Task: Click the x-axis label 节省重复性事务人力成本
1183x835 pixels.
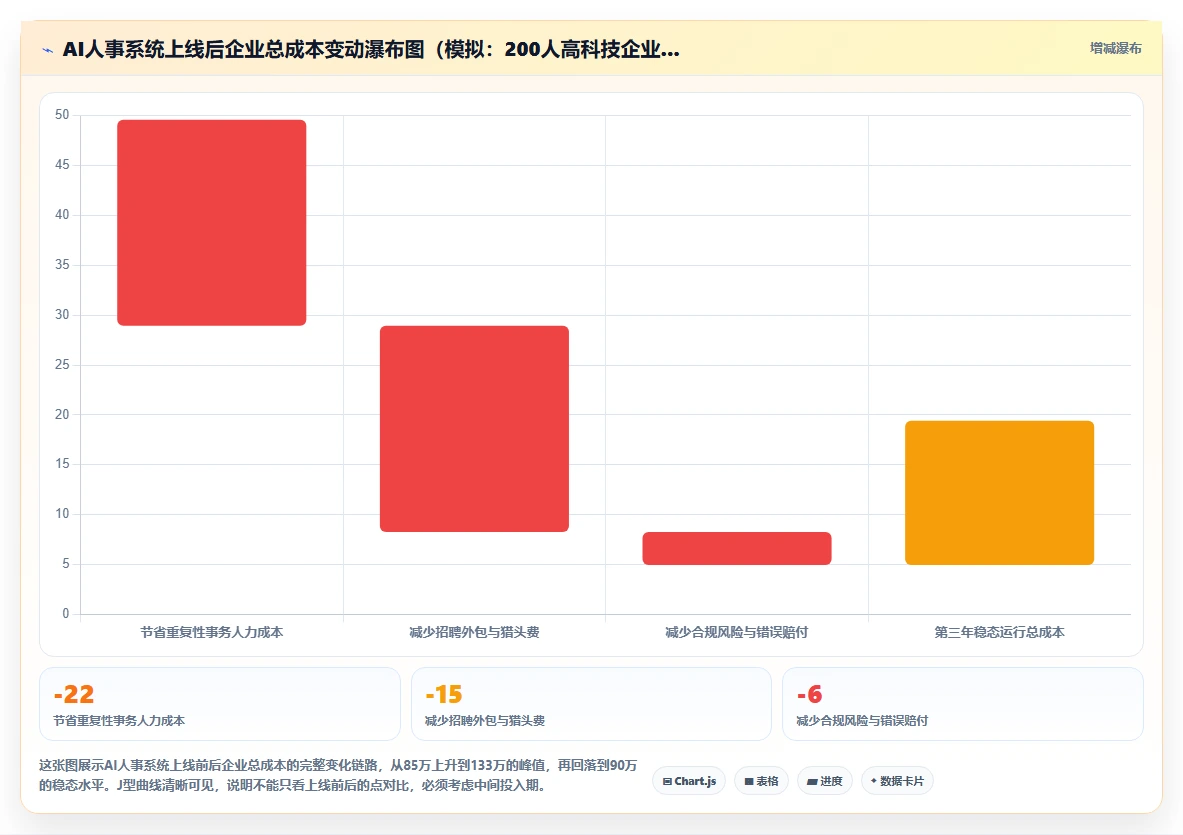Action: pyautogui.click(x=211, y=632)
